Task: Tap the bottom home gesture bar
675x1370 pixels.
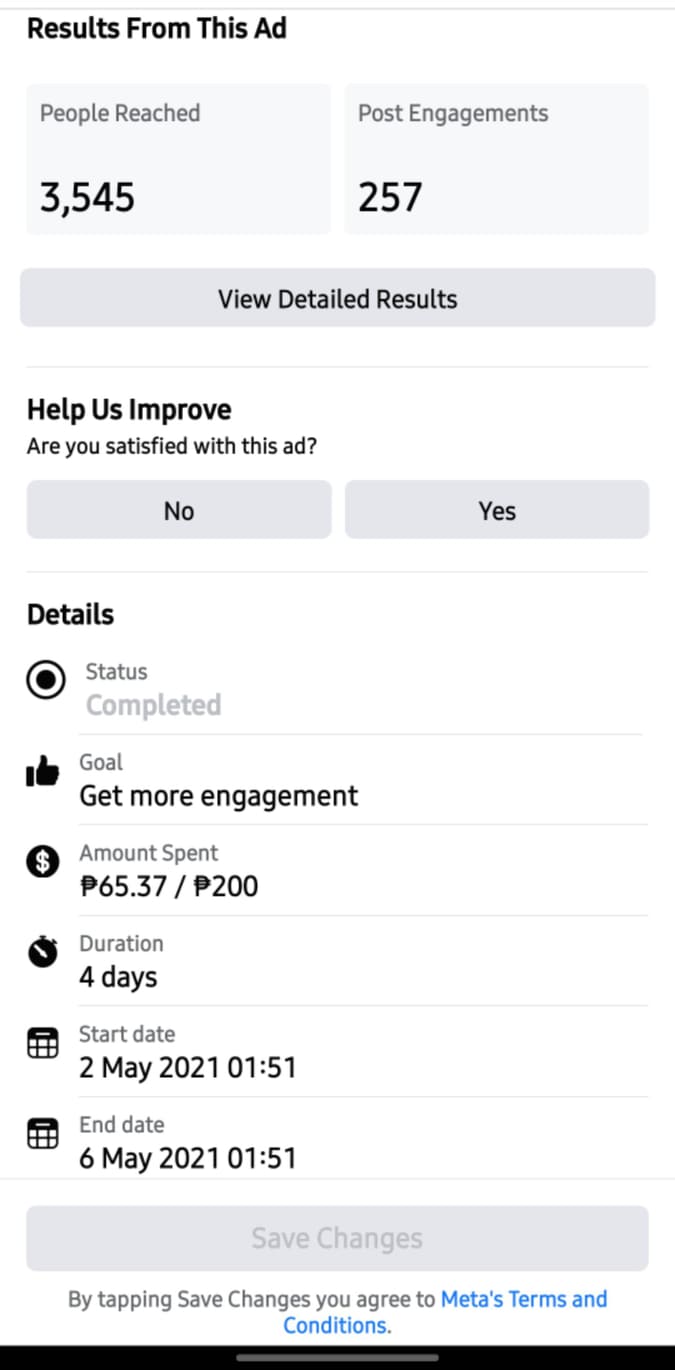Action: click(x=337, y=1358)
